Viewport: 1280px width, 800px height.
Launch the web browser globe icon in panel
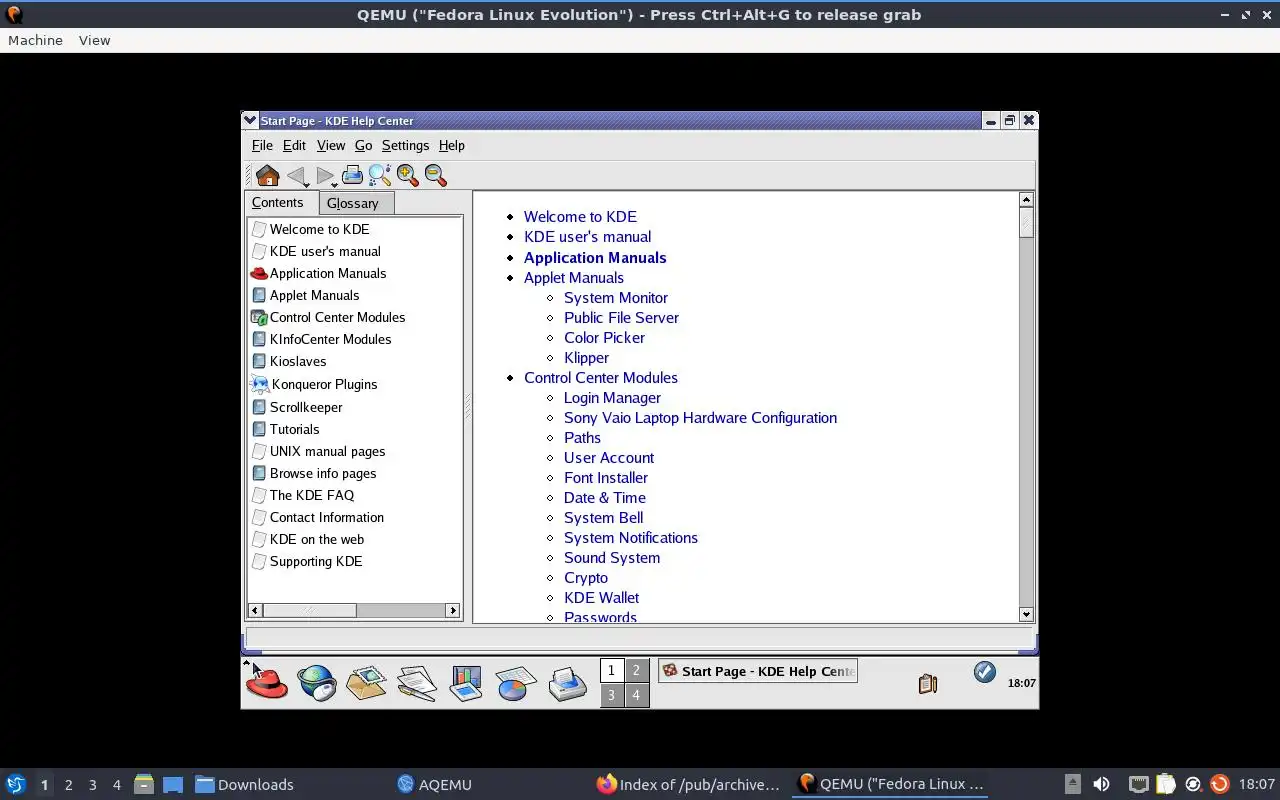point(317,683)
